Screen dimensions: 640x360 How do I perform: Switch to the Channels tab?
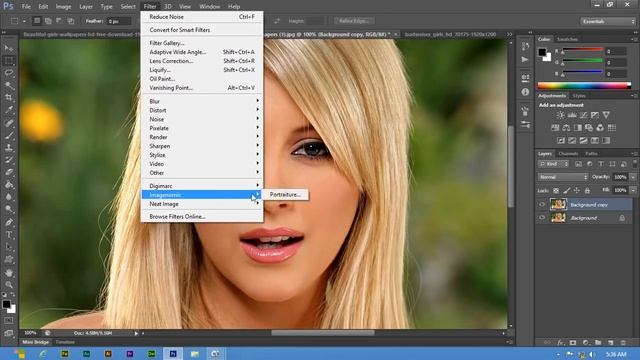(x=568, y=153)
